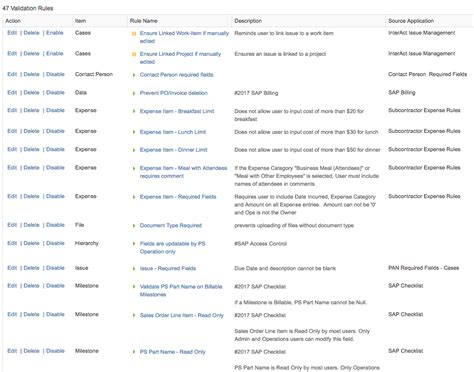Click 'Due Date and description cannot be blank'
Viewport: 474px width, 372px height.
click(285, 269)
